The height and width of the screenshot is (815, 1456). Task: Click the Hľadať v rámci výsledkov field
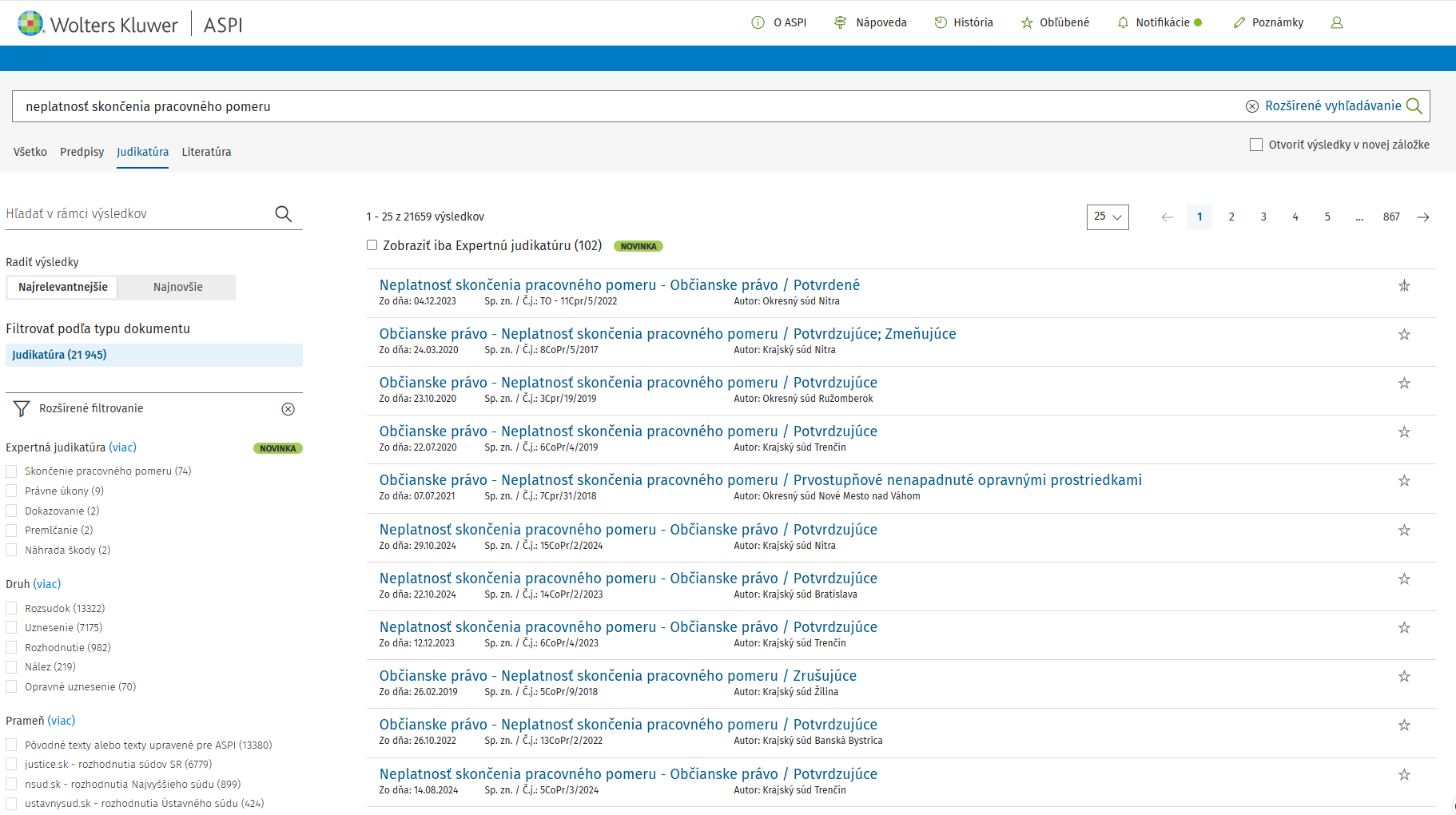tap(136, 214)
